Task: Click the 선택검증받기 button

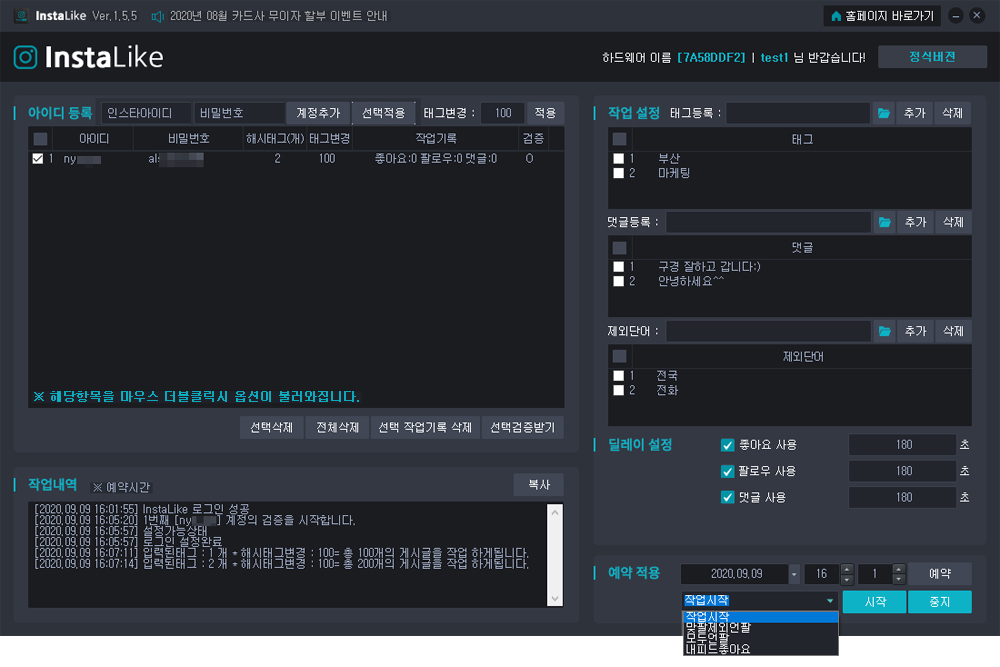Action: [x=522, y=427]
